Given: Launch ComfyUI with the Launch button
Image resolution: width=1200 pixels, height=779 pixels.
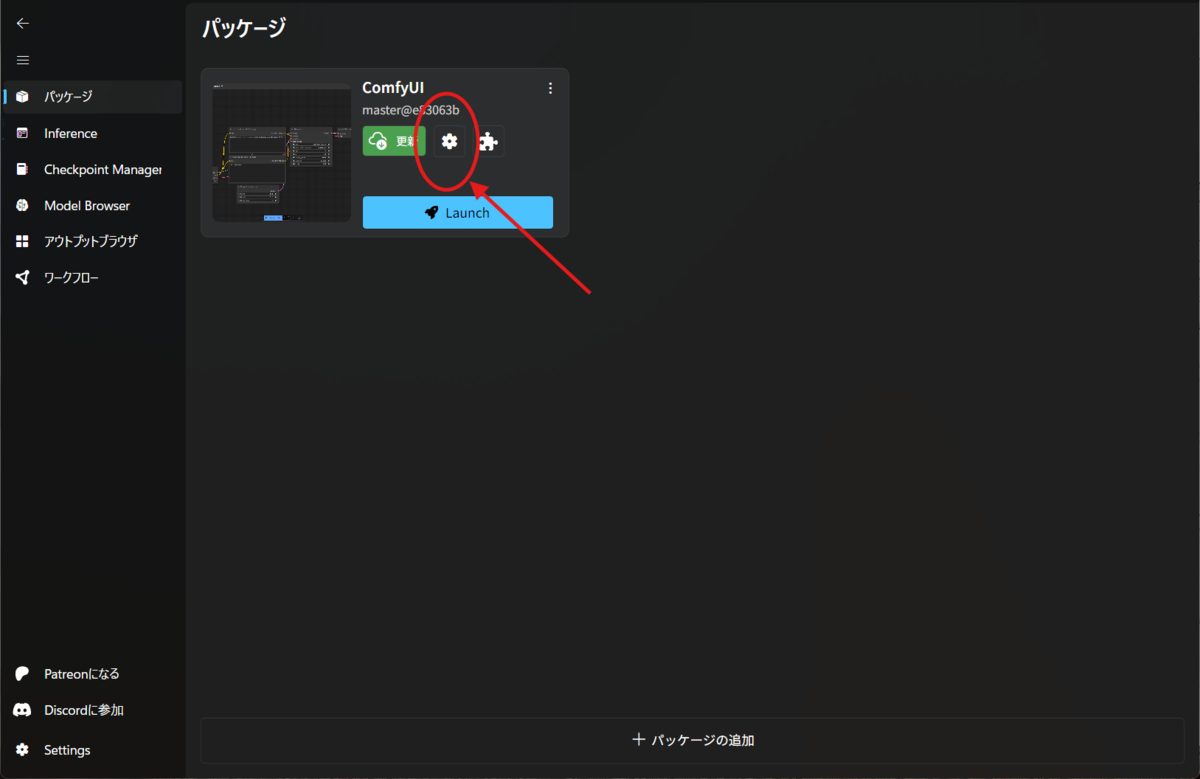Looking at the screenshot, I should 458,212.
